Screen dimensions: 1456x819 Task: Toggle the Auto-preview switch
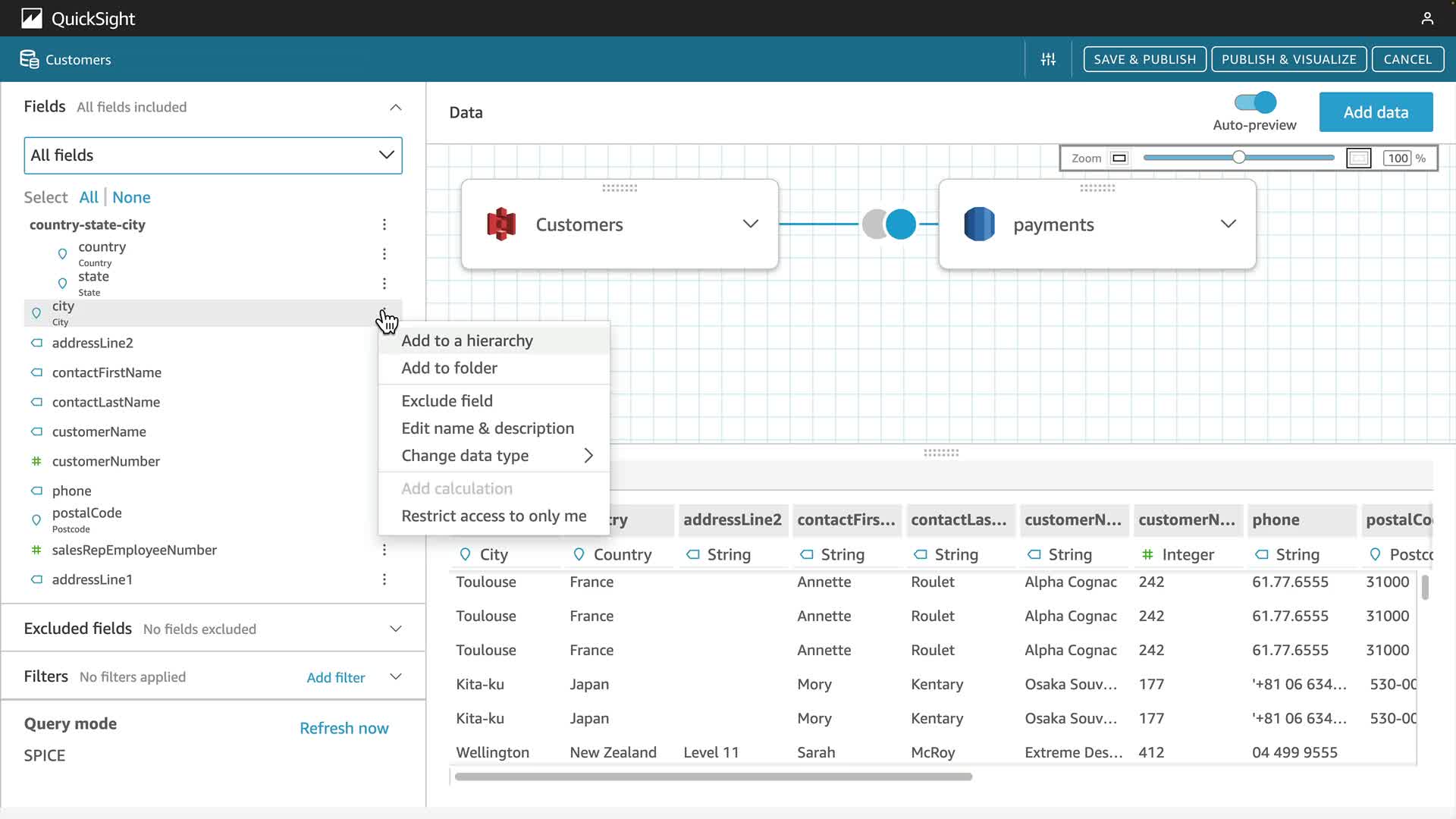1255,102
